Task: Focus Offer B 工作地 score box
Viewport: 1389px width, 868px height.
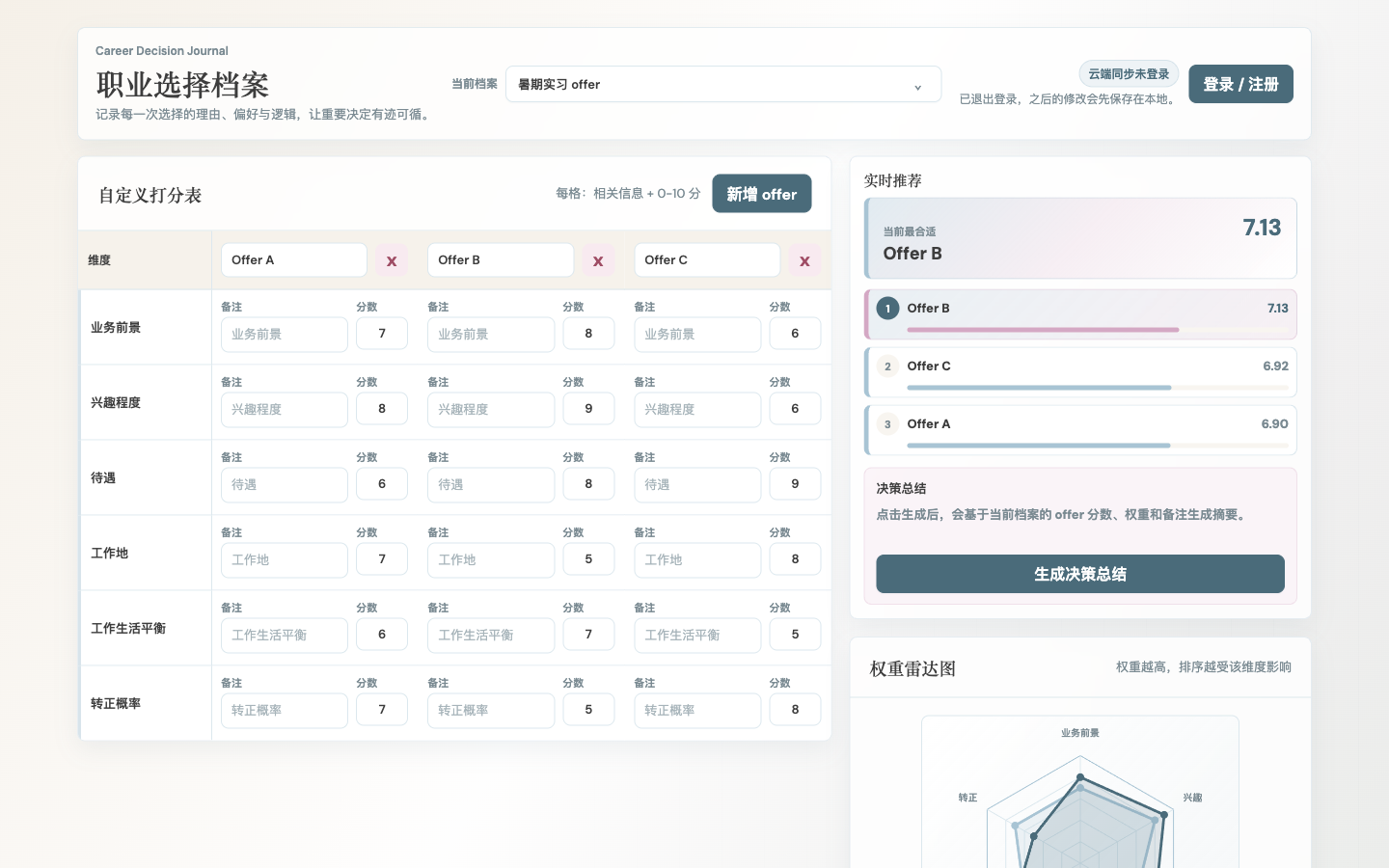Action: point(588,559)
